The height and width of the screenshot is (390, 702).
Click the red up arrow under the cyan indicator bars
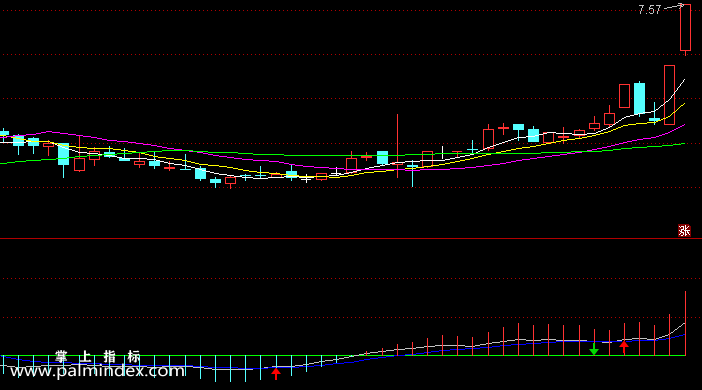tap(276, 373)
